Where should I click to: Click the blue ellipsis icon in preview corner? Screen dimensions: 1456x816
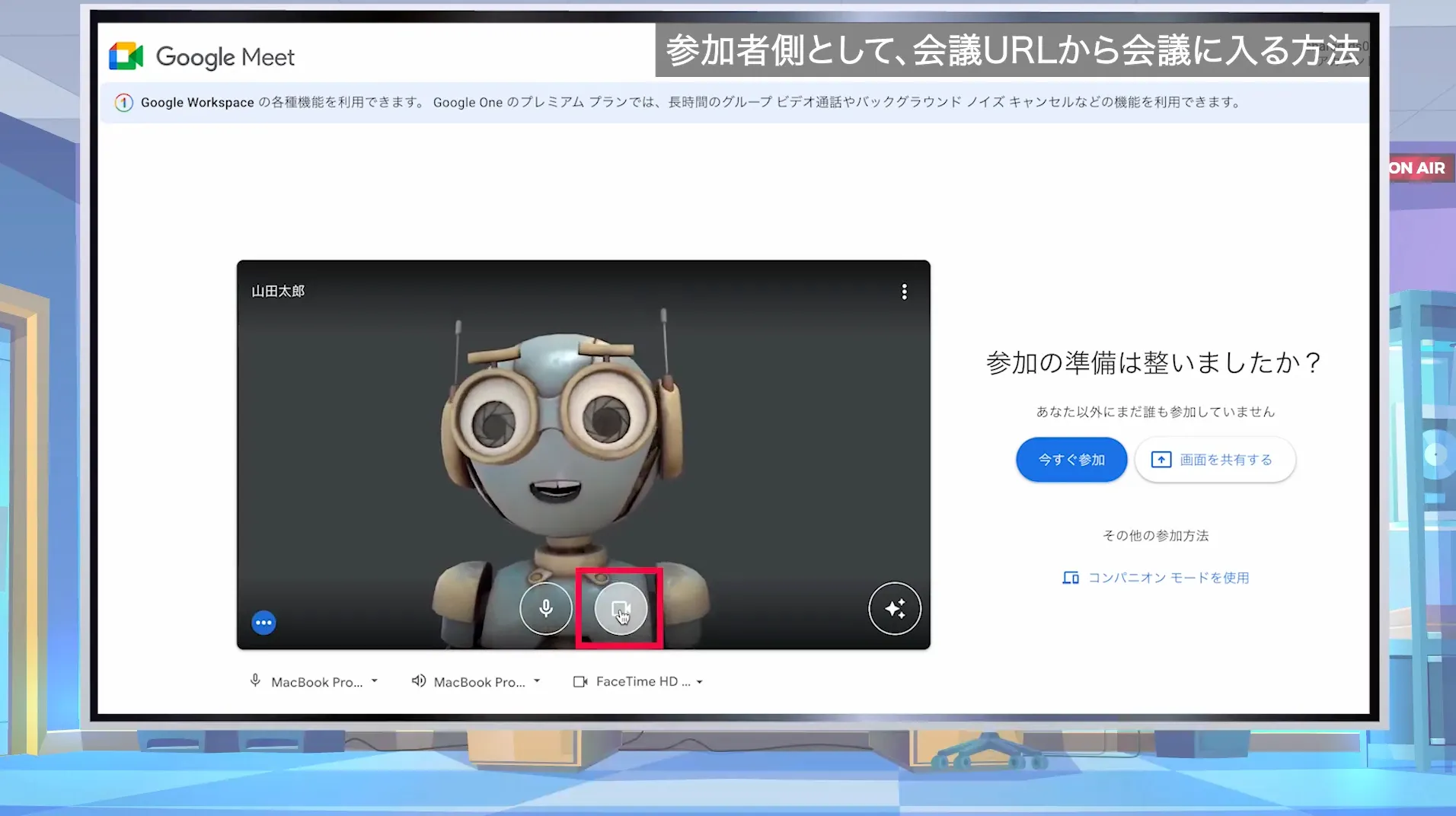[263, 622]
